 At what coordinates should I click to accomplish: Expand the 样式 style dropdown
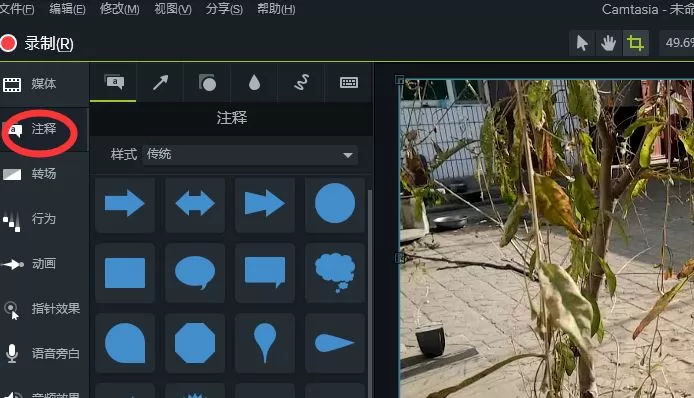point(250,155)
